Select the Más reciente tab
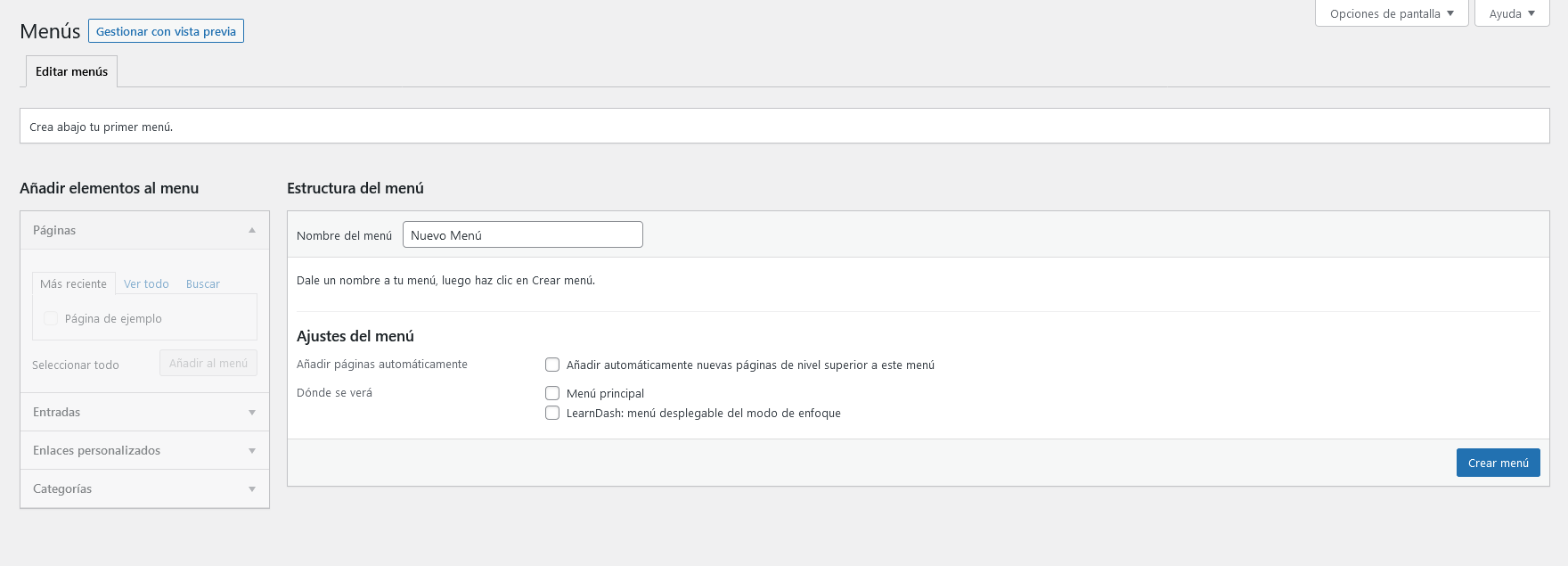The height and width of the screenshot is (566, 1568). (x=73, y=283)
